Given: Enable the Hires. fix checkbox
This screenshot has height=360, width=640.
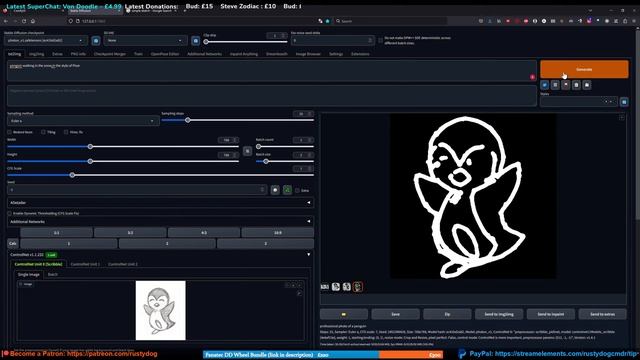Looking at the screenshot, I should tap(66, 132).
